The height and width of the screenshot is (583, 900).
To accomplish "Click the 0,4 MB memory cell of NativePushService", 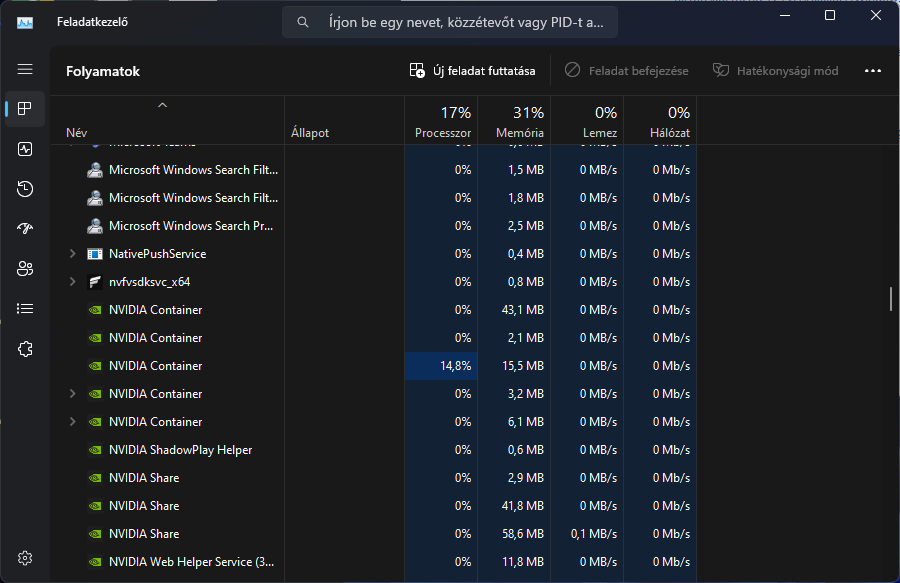I will click(514, 254).
